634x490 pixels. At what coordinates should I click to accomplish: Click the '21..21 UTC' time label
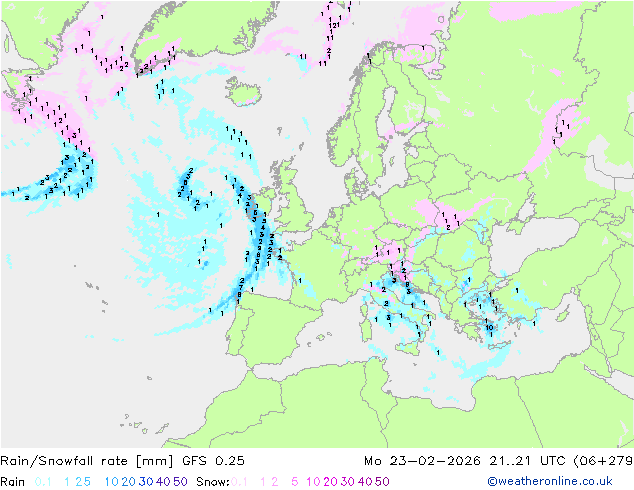[x=528, y=461]
